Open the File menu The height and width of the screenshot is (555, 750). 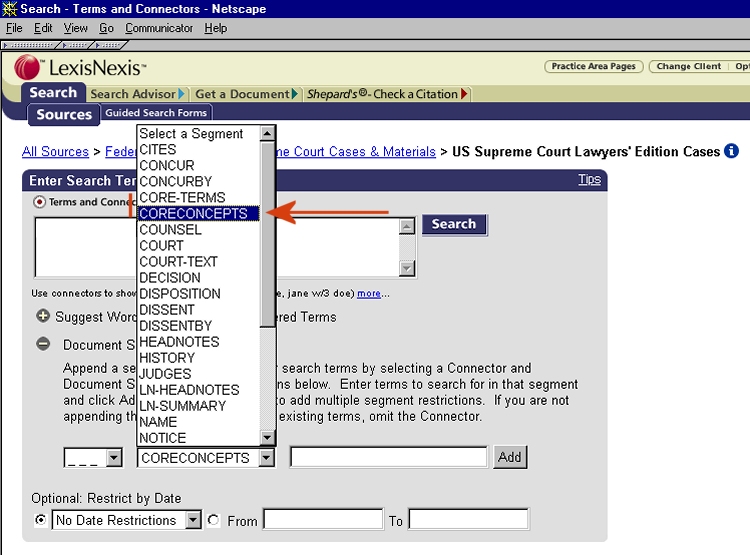pyautogui.click(x=14, y=28)
